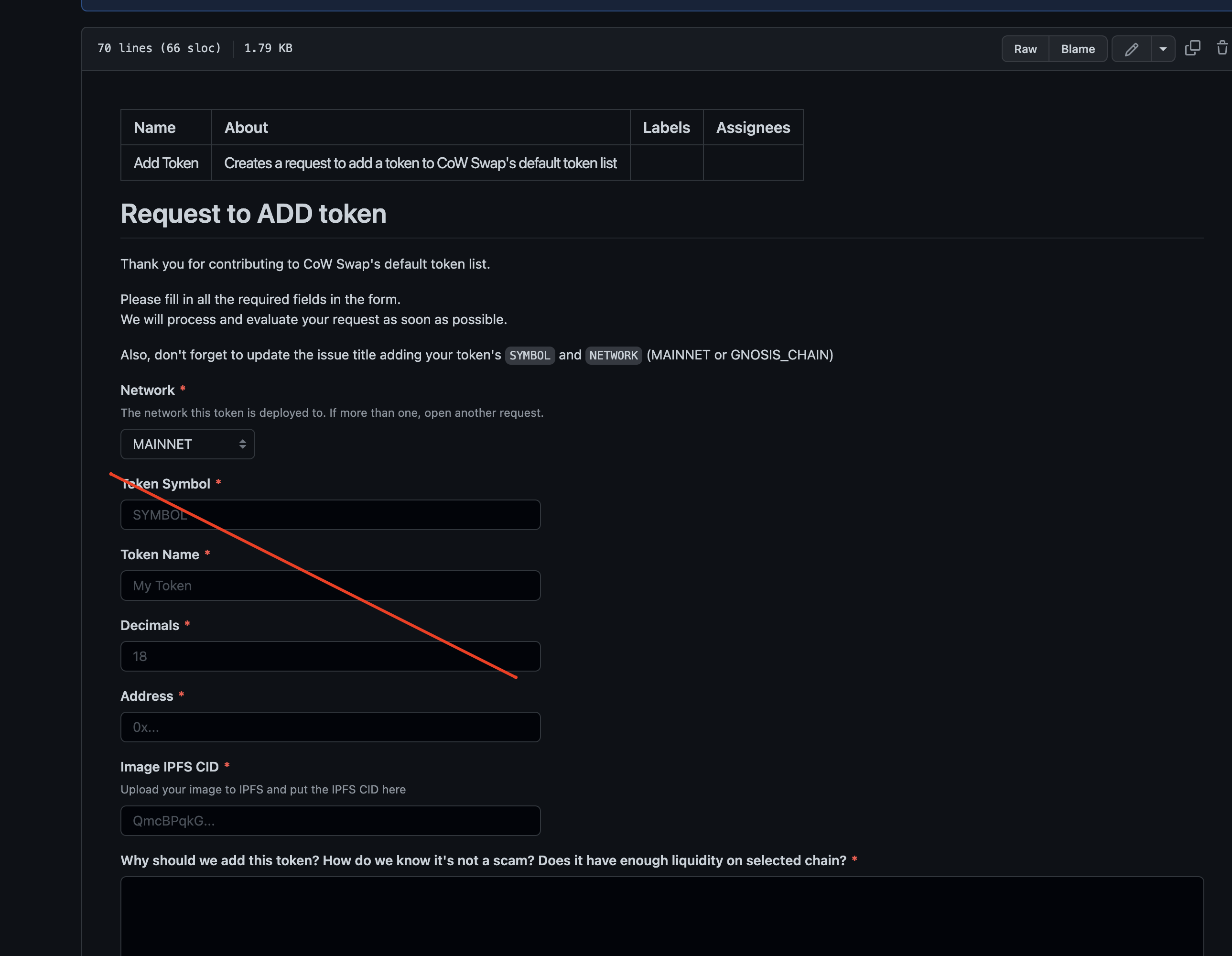Click into the Token Name field
1232x956 pixels.
(330, 586)
